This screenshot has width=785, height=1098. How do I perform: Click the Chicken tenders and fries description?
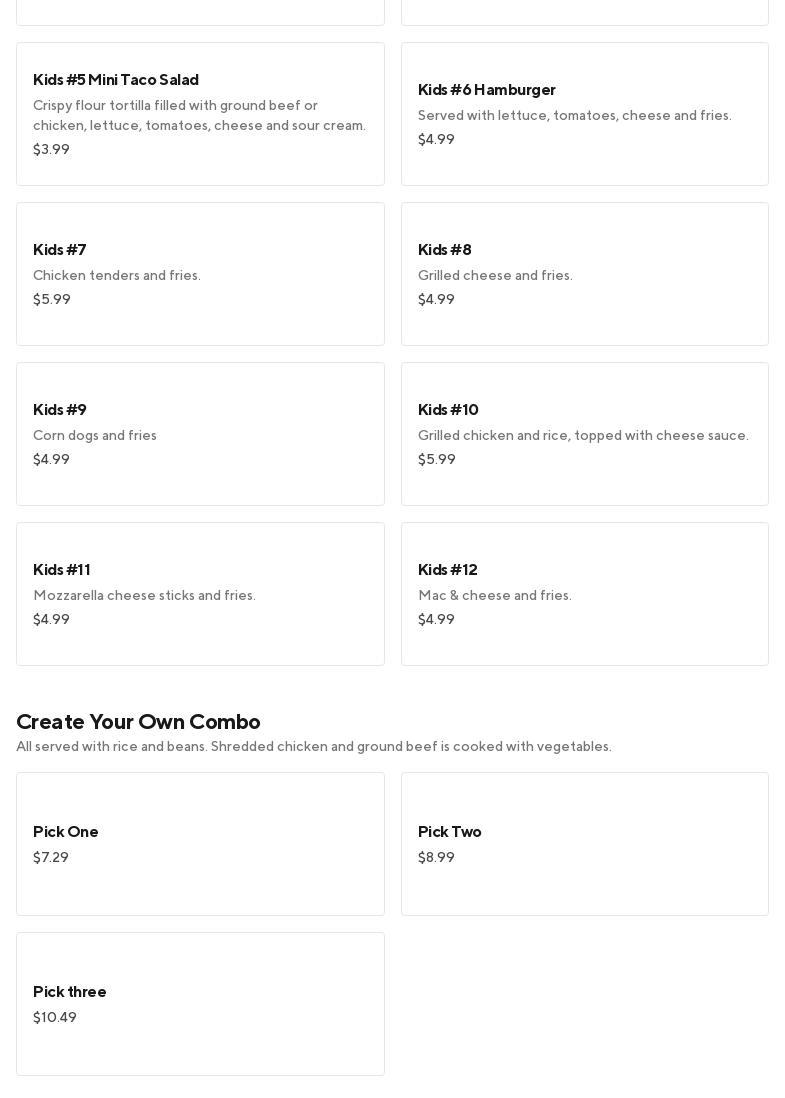[117, 276]
